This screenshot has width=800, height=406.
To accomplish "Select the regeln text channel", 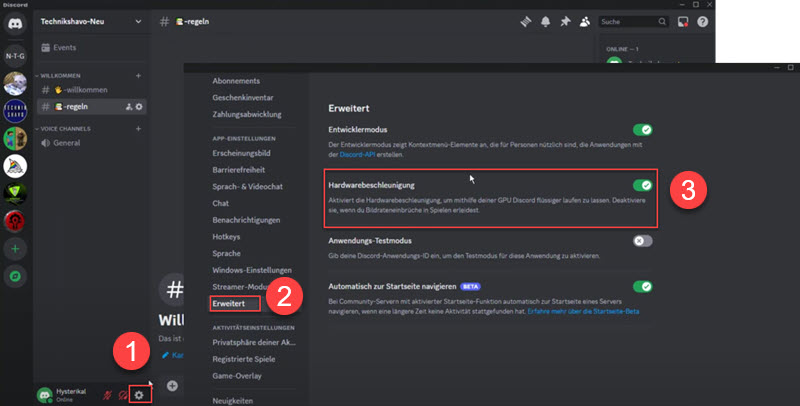I will [x=91, y=107].
